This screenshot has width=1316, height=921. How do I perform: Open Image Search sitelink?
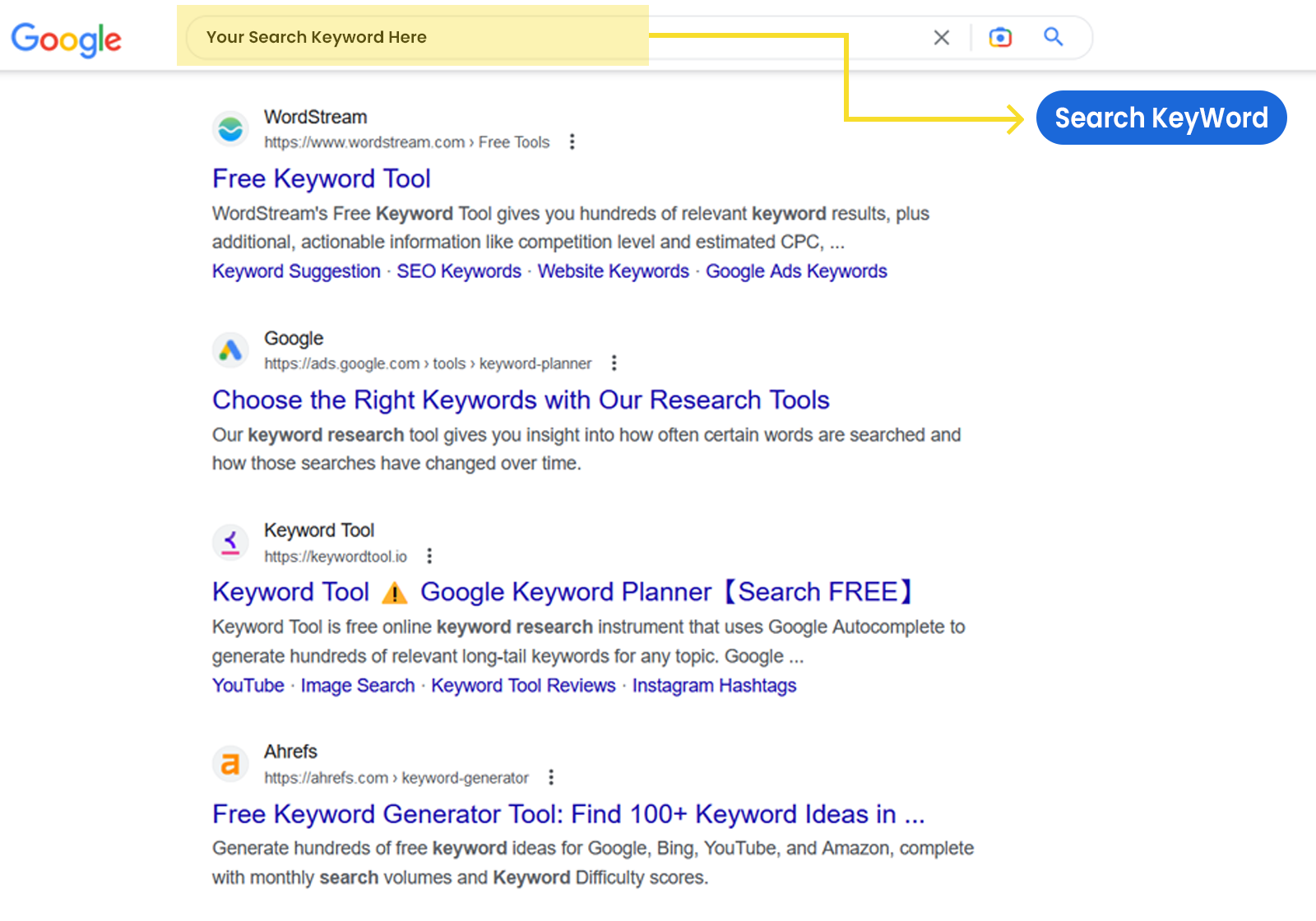[358, 686]
